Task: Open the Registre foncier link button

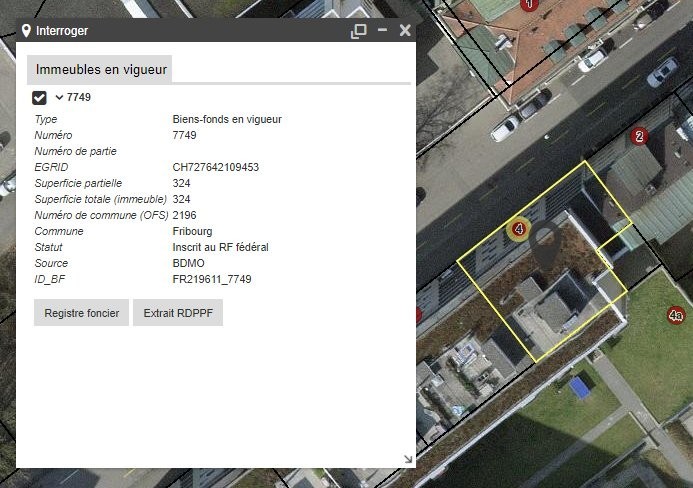Action: pyautogui.click(x=81, y=313)
